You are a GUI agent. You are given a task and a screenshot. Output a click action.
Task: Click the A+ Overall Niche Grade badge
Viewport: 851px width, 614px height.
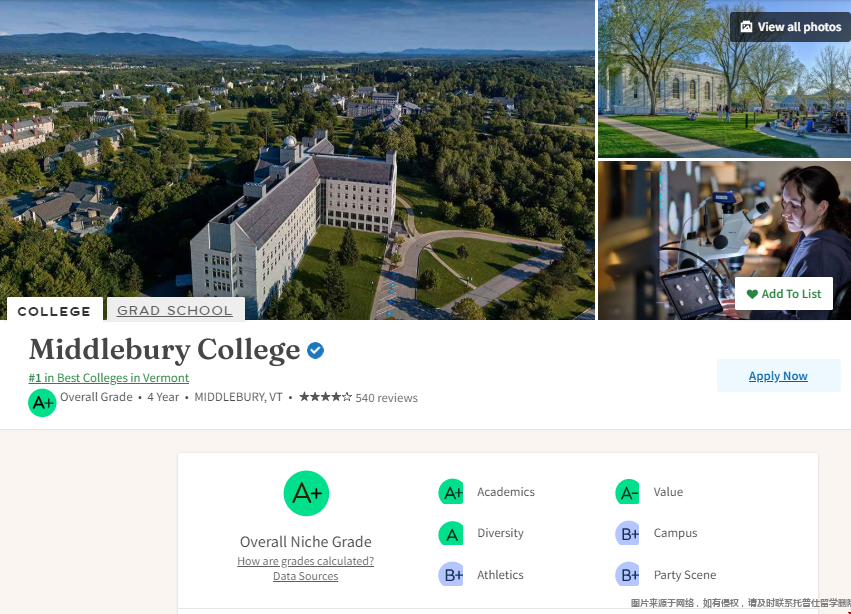coord(306,493)
